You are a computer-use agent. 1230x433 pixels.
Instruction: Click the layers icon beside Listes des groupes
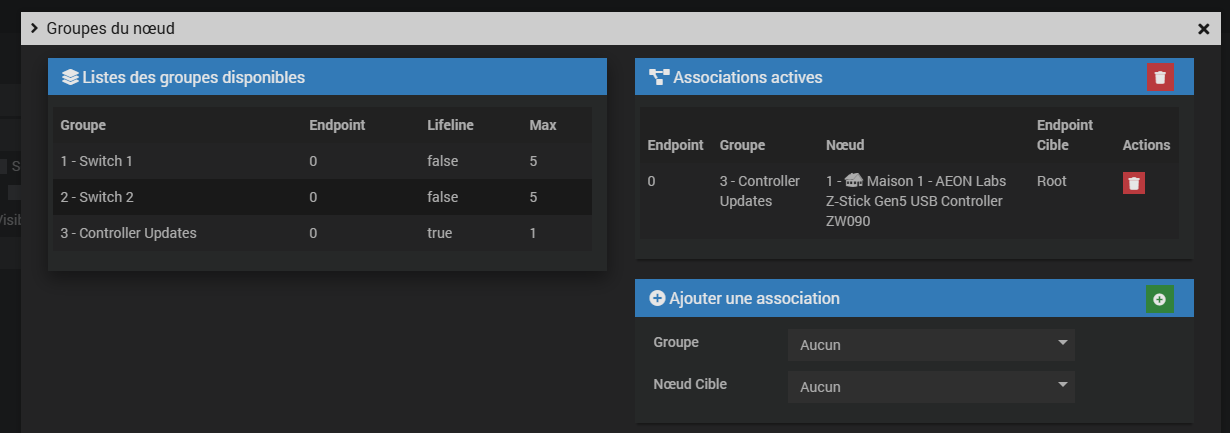70,77
